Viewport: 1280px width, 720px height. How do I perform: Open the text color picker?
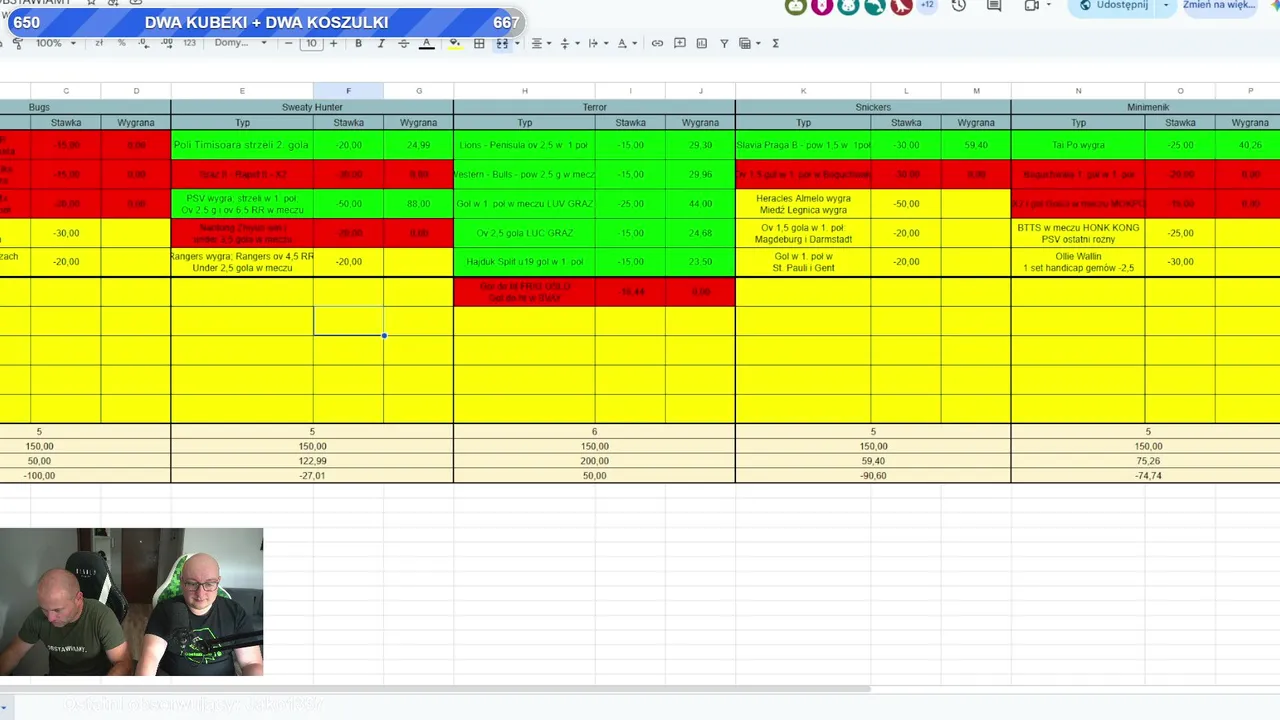pos(427,43)
